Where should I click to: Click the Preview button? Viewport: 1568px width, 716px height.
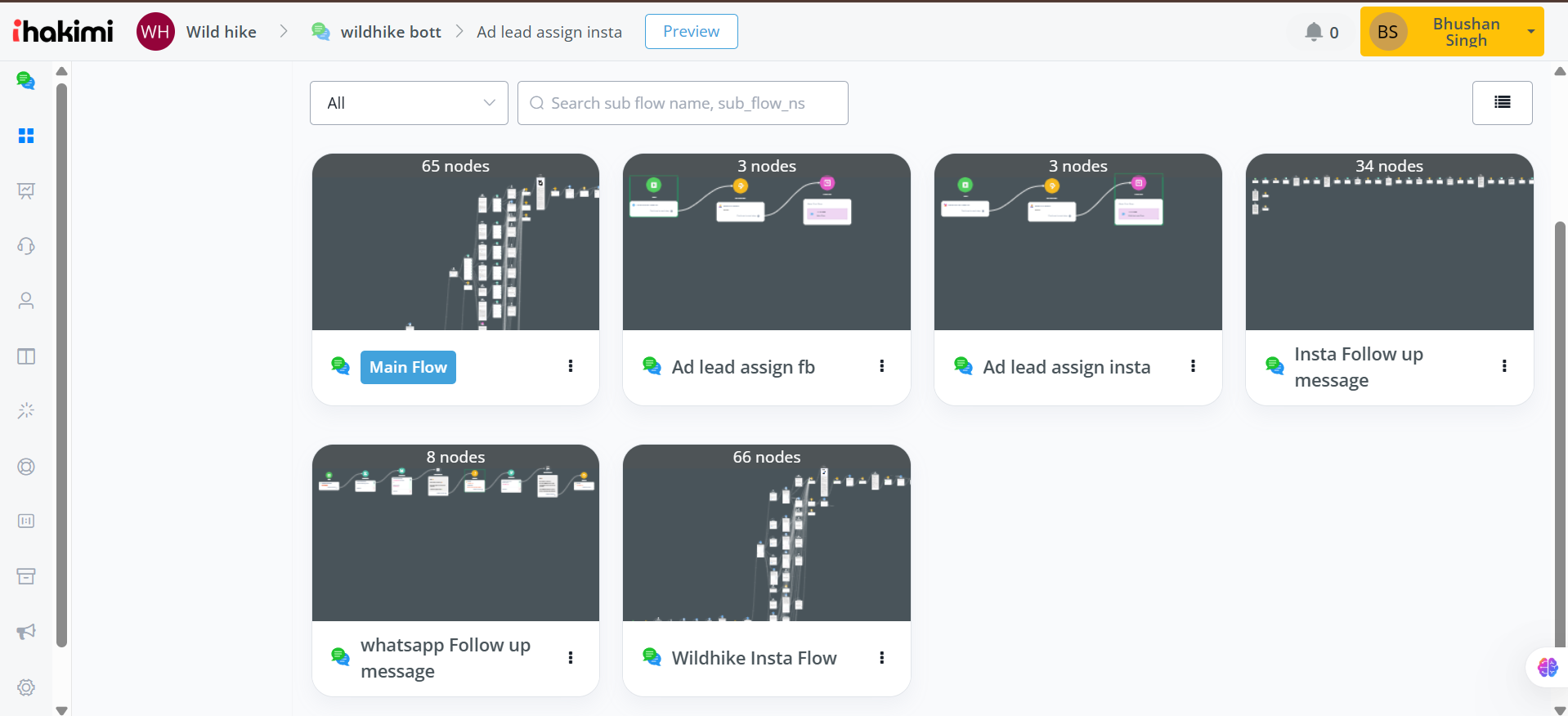(692, 31)
